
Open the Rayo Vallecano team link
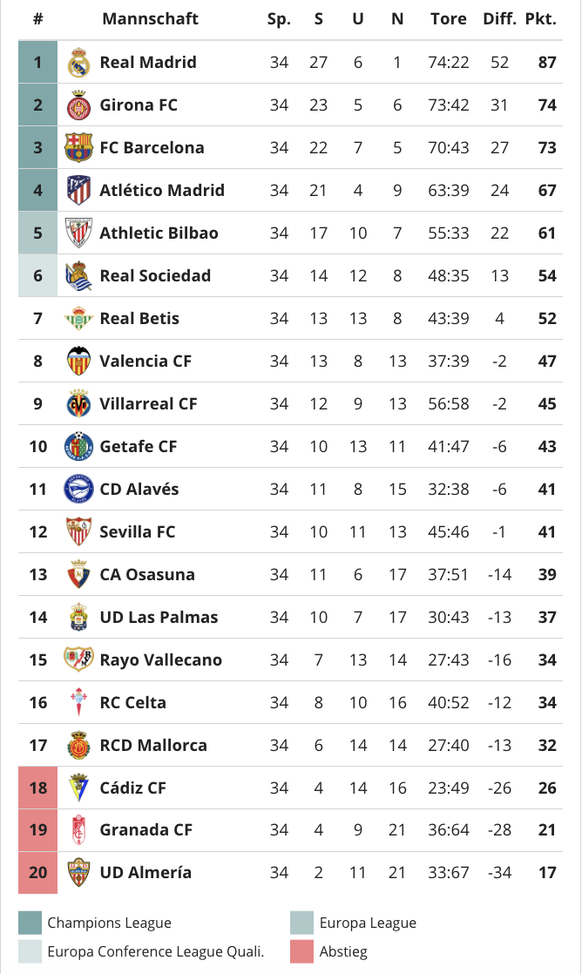tap(161, 660)
